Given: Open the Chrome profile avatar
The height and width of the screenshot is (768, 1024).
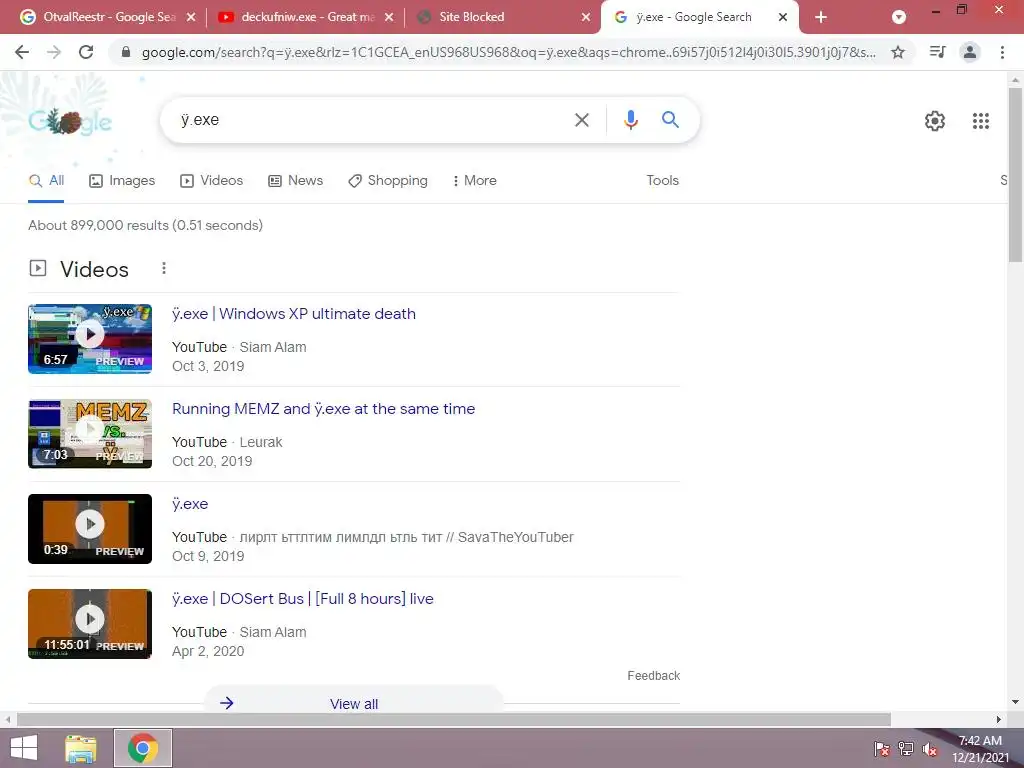Looking at the screenshot, I should [x=970, y=52].
